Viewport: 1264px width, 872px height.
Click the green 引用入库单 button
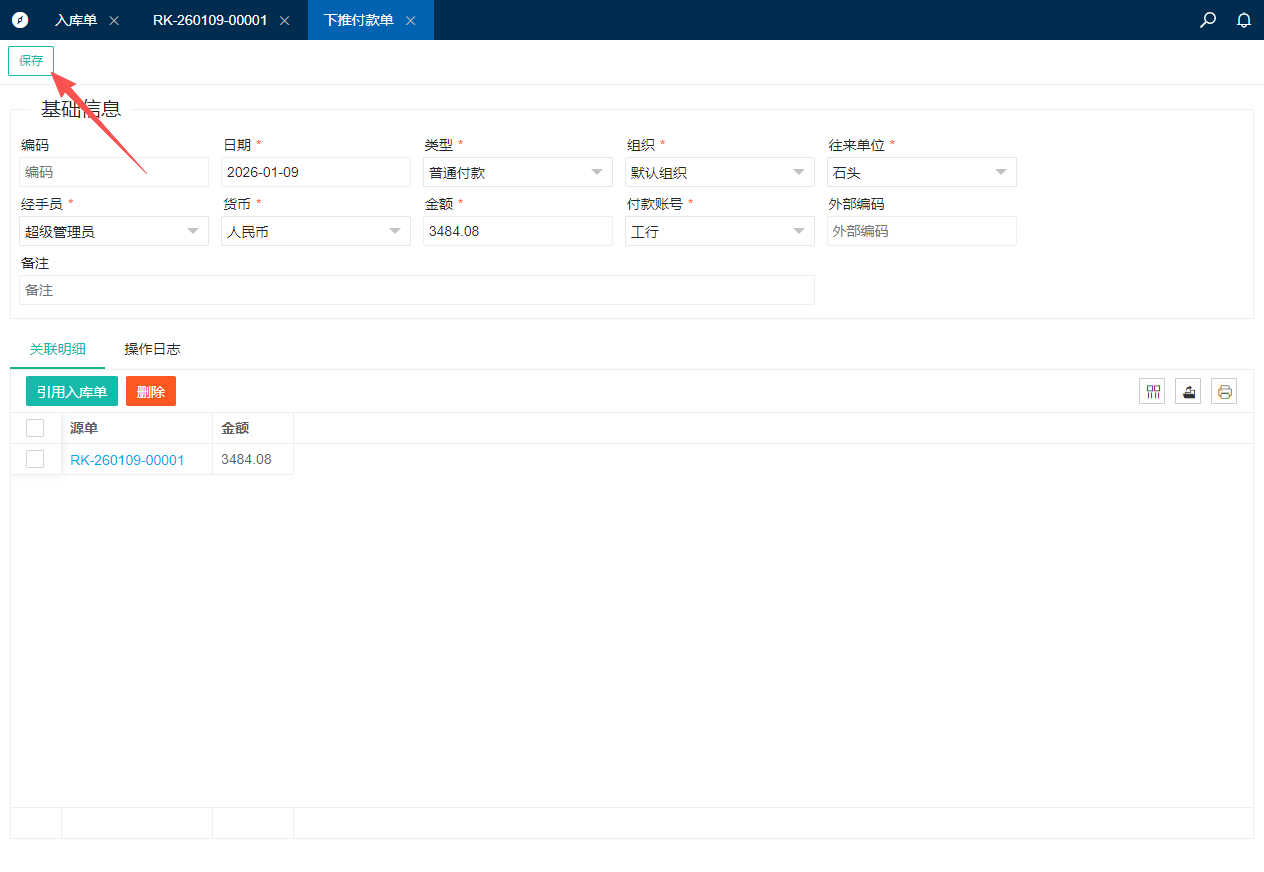pos(72,392)
